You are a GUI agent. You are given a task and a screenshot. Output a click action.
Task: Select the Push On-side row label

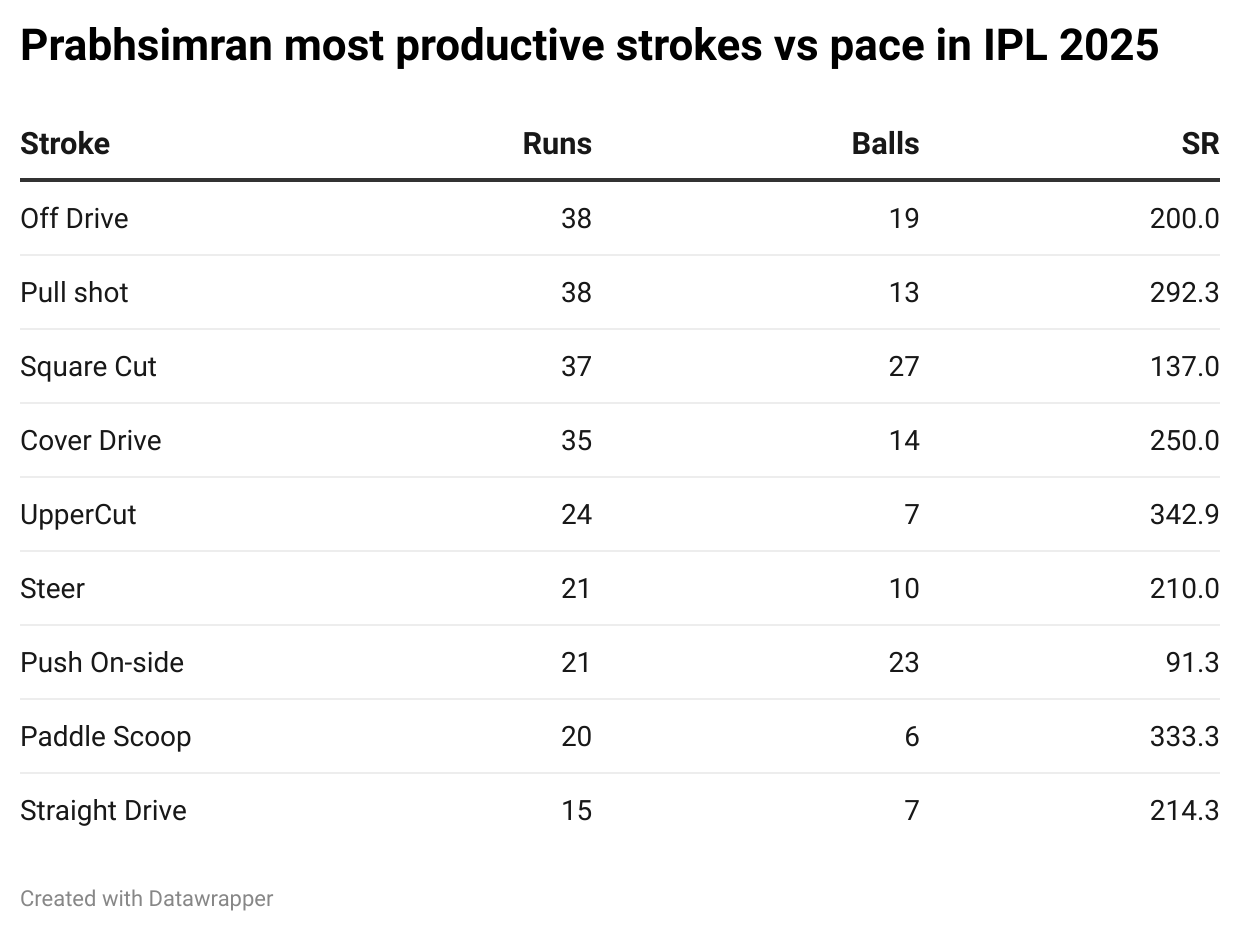pos(102,662)
